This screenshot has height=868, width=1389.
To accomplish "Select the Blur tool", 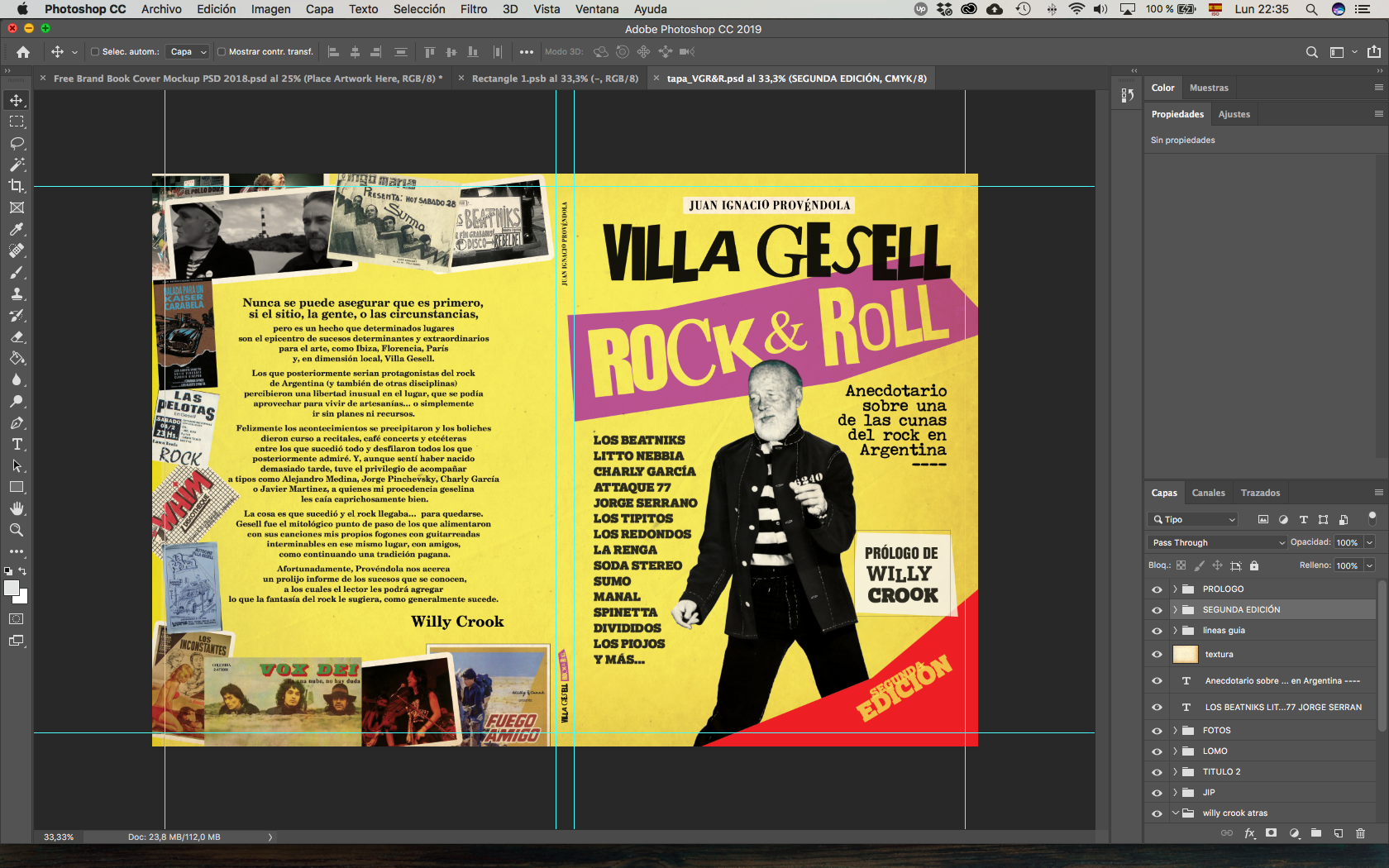I will tap(17, 379).
